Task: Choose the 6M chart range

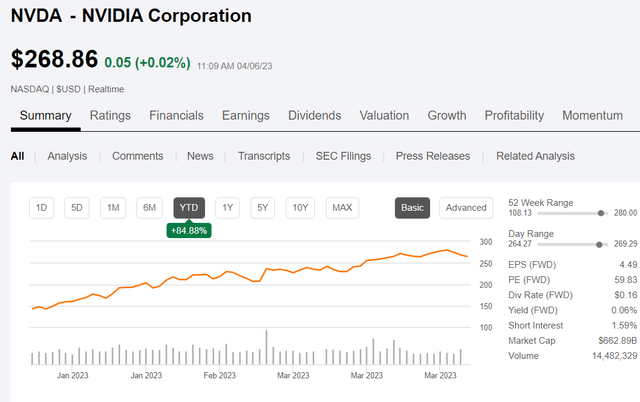Action: point(149,208)
